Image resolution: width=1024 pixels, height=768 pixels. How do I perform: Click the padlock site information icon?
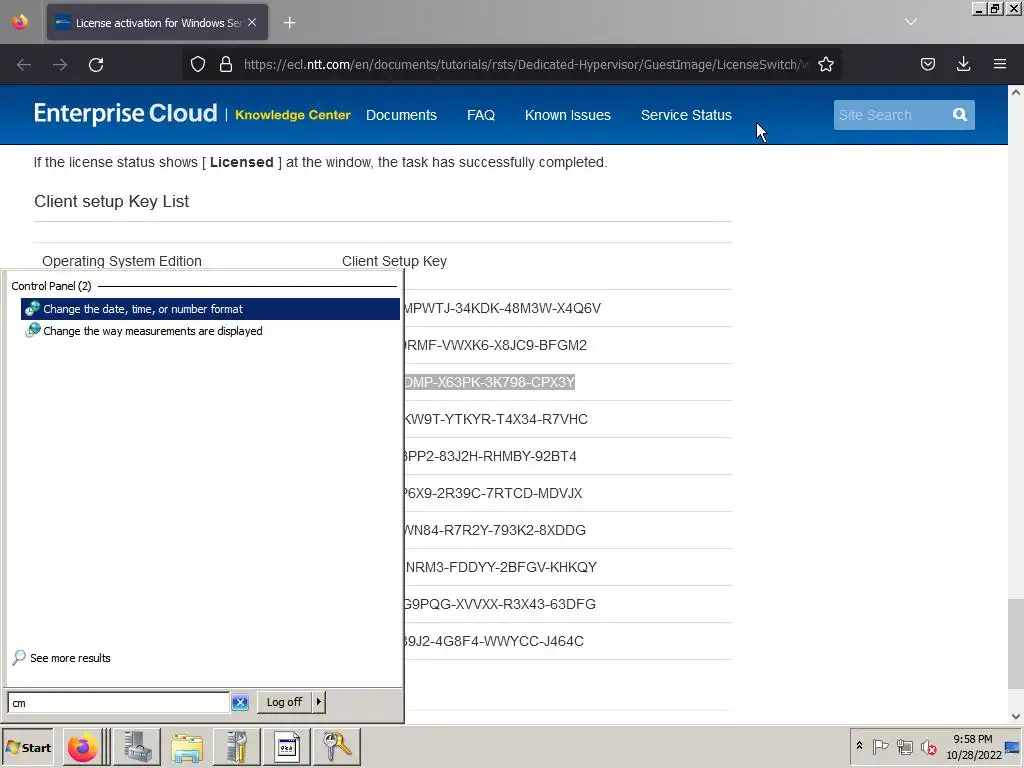pos(226,64)
